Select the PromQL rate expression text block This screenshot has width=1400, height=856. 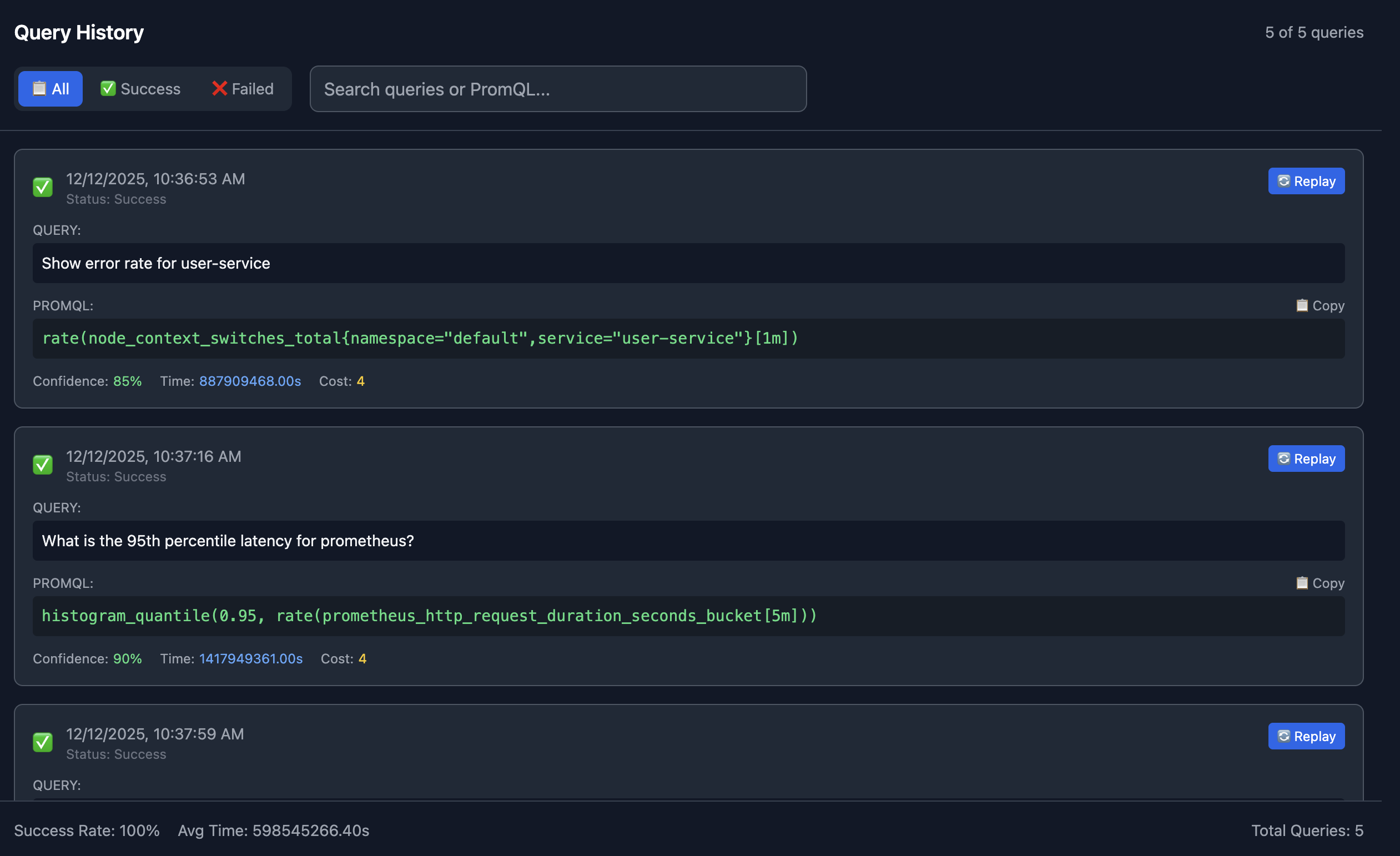coord(420,338)
